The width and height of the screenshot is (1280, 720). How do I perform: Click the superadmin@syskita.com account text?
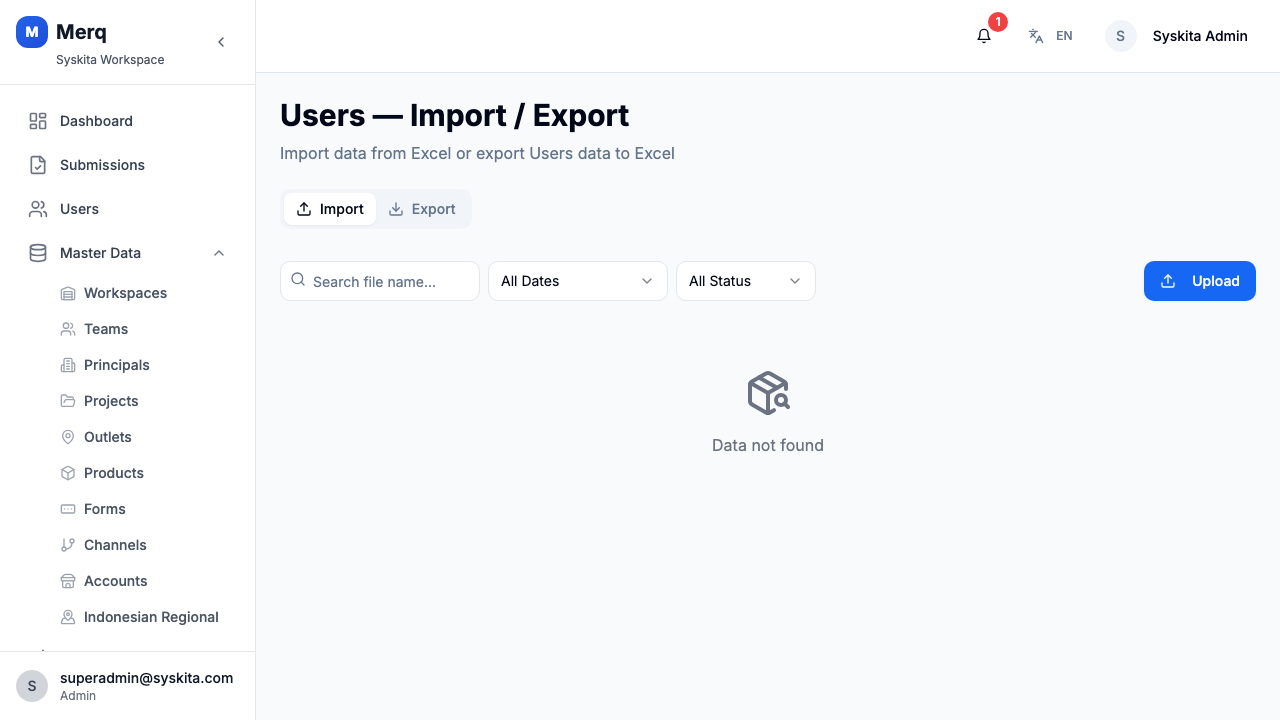146,678
